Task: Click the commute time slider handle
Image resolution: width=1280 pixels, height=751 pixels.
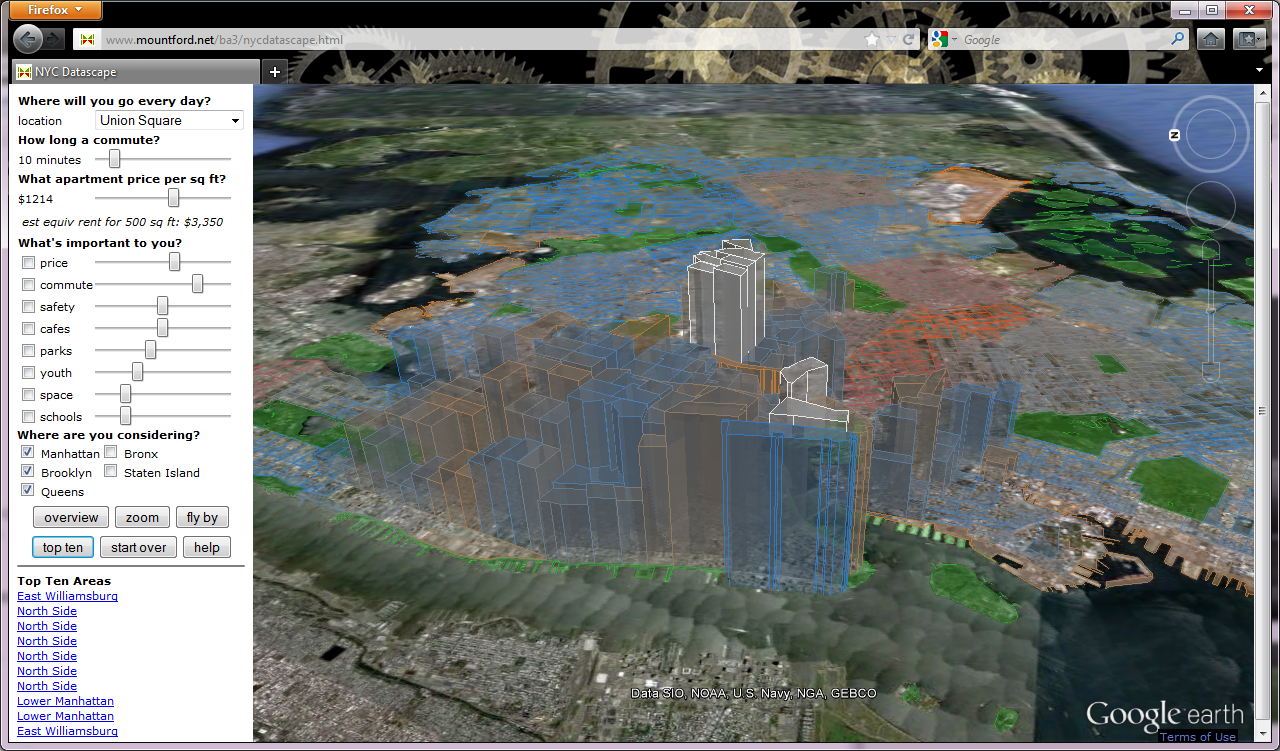Action: pyautogui.click(x=114, y=158)
